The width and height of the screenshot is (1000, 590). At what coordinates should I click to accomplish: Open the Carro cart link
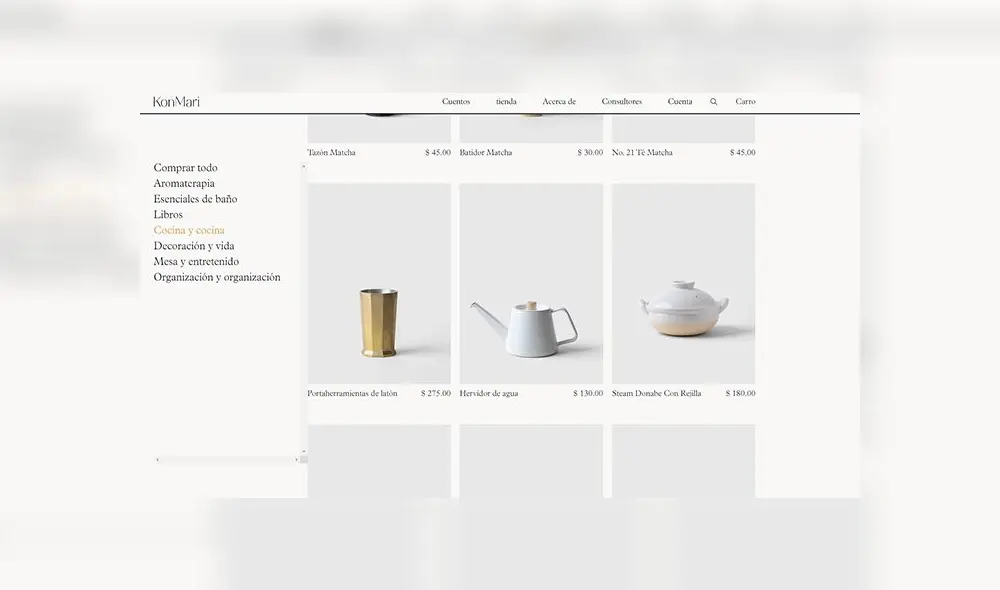pos(746,101)
